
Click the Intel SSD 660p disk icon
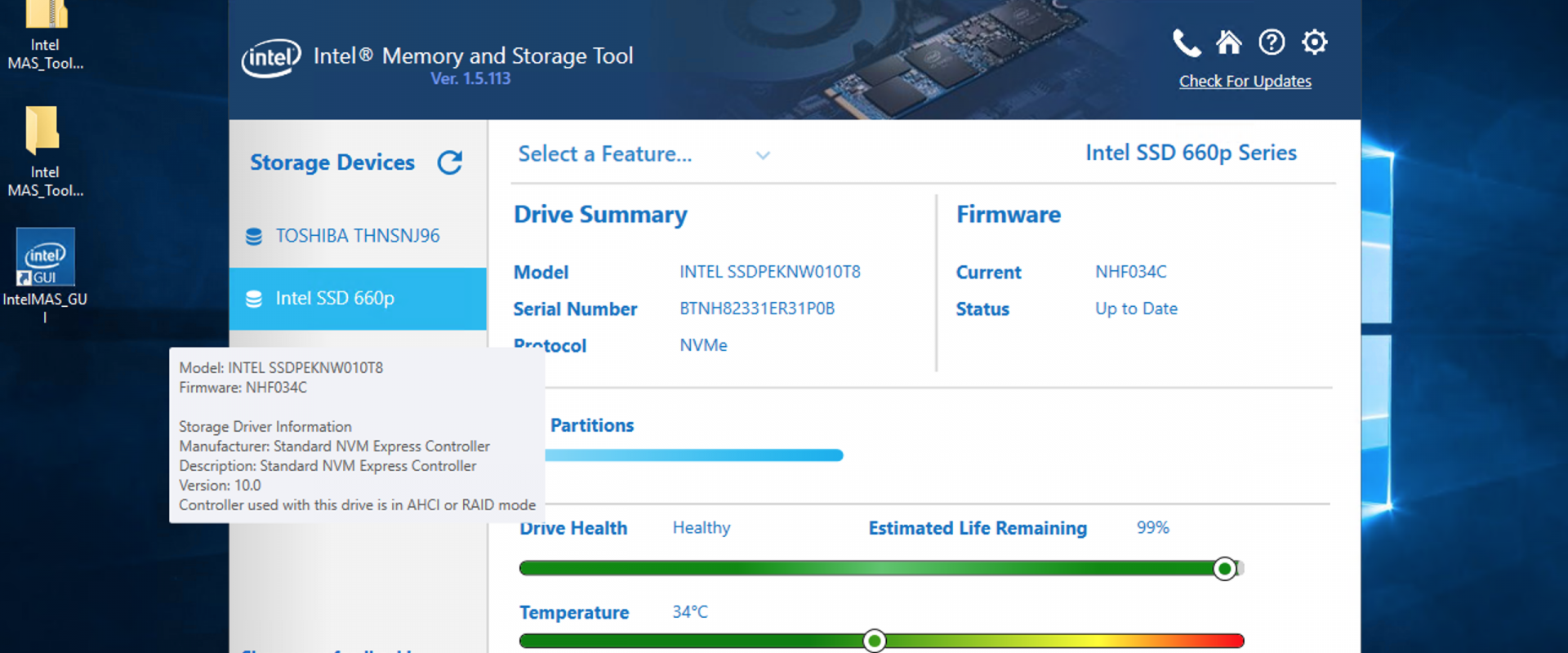[x=254, y=299]
